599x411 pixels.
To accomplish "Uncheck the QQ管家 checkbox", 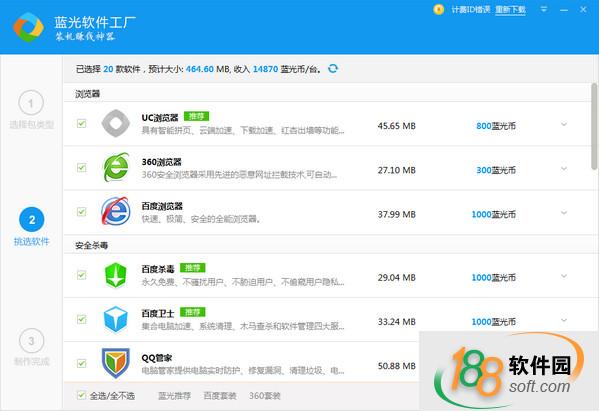I will tap(81, 363).
